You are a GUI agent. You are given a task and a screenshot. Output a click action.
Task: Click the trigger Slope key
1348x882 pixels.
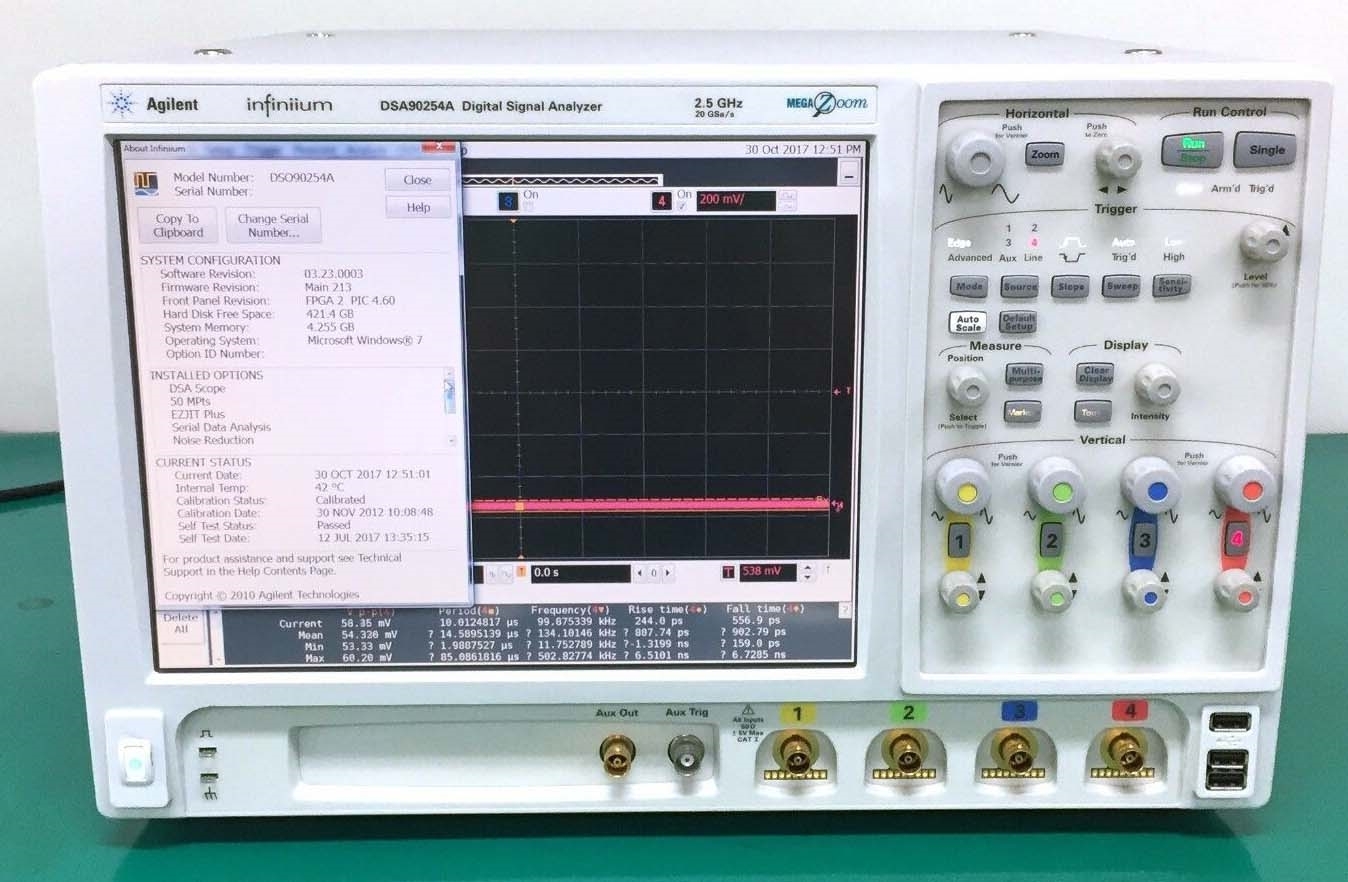click(x=1071, y=287)
